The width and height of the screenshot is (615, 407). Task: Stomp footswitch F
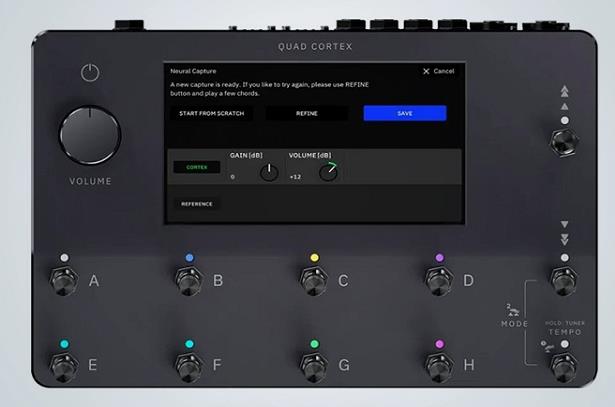coord(189,367)
